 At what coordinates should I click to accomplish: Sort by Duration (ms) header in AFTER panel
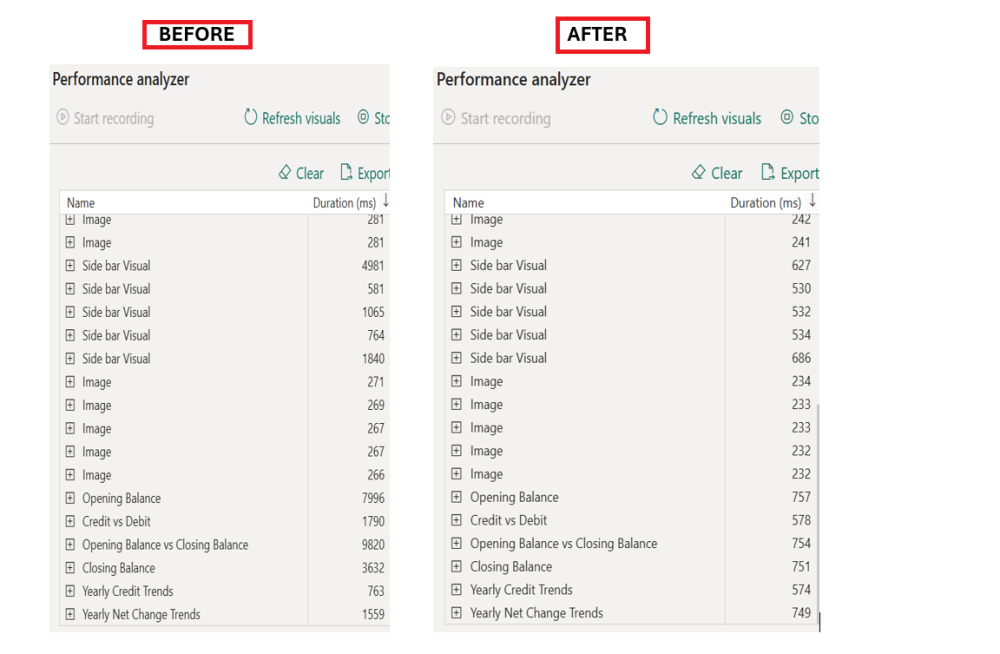[766, 203]
